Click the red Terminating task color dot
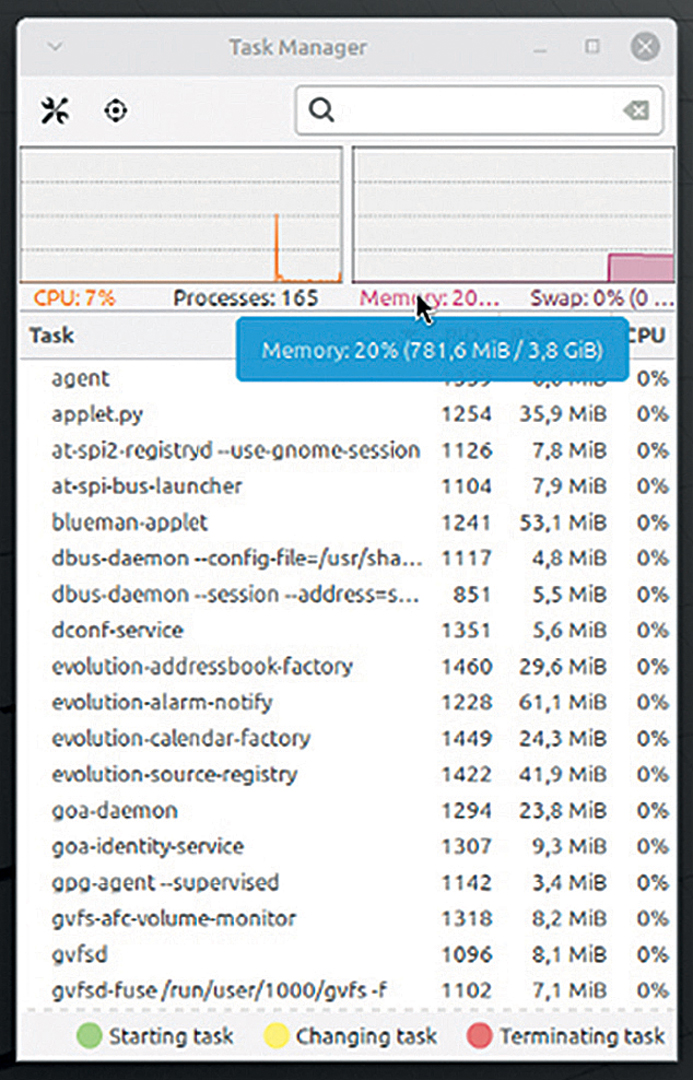 (x=479, y=1035)
